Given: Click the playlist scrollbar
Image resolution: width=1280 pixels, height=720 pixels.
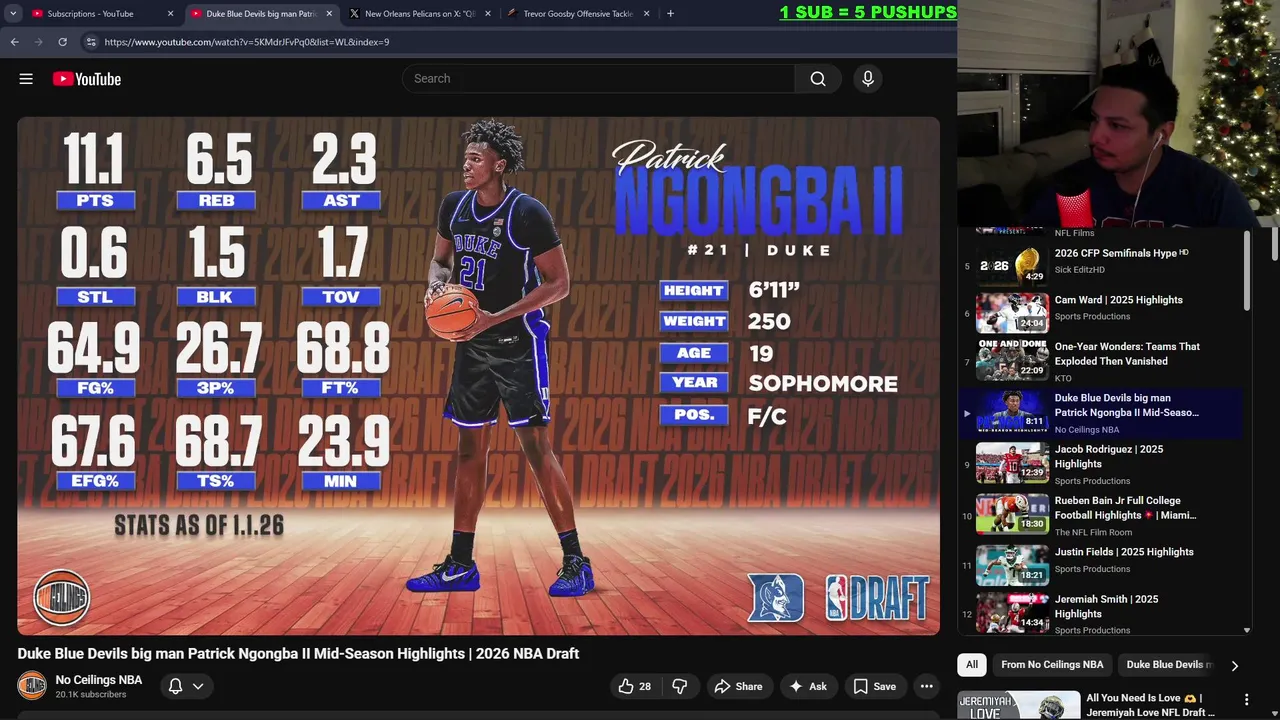Looking at the screenshot, I should pos(1247,273).
